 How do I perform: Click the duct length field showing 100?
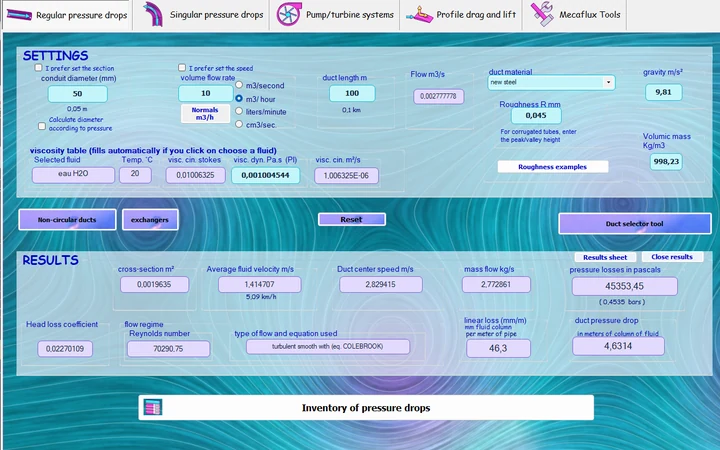(x=352, y=93)
